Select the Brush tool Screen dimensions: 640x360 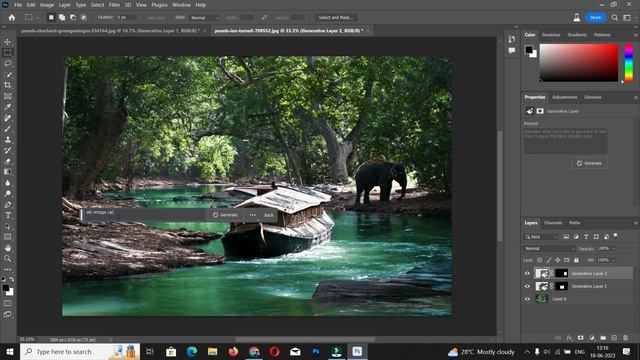point(7,129)
